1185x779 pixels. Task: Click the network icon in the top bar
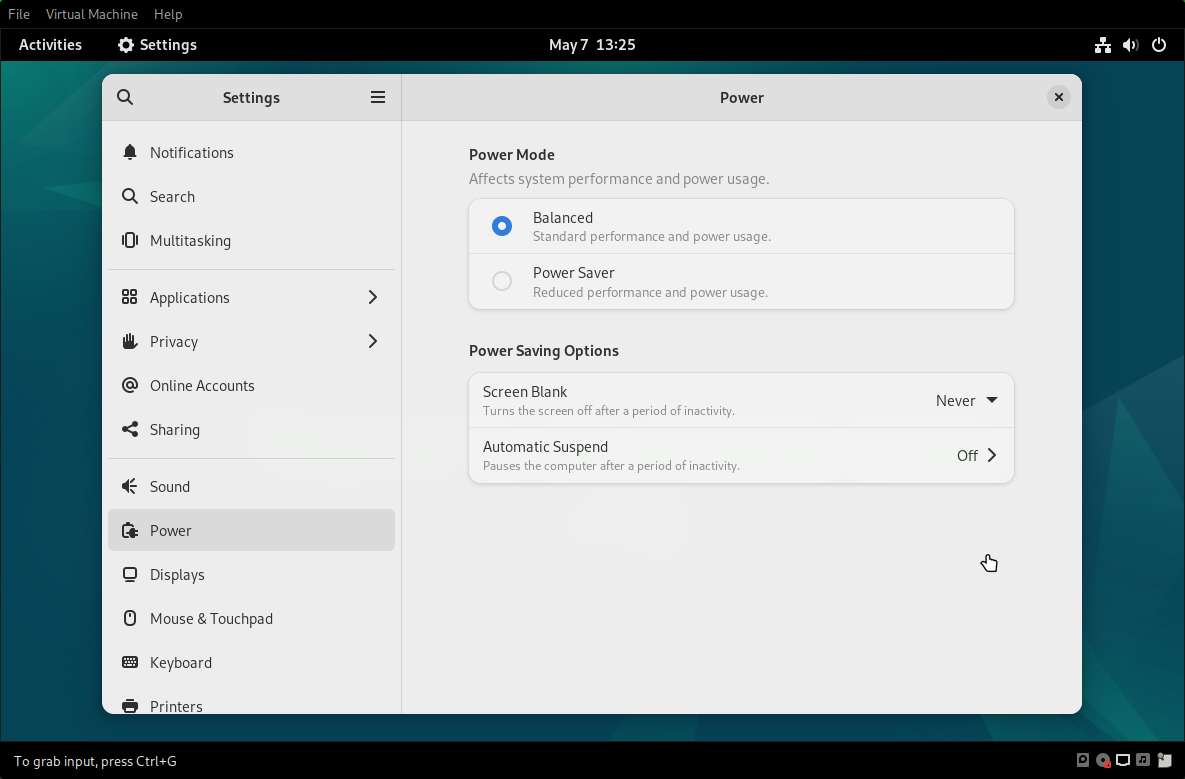click(1103, 44)
